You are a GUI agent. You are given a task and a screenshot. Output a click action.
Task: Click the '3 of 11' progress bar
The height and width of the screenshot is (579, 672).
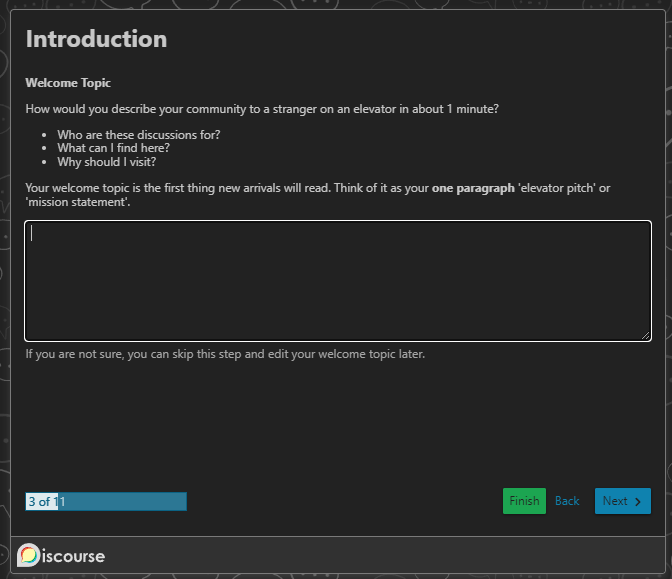[106, 501]
